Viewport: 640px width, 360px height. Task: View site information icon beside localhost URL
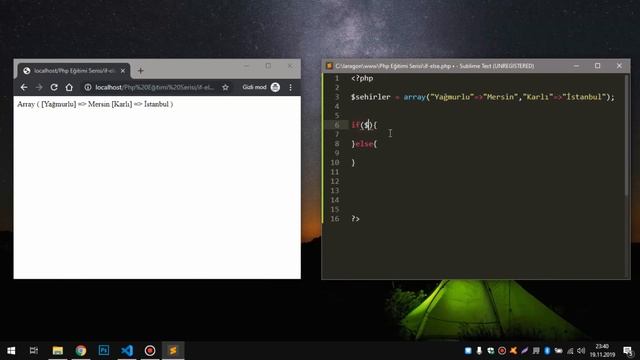click(x=87, y=87)
